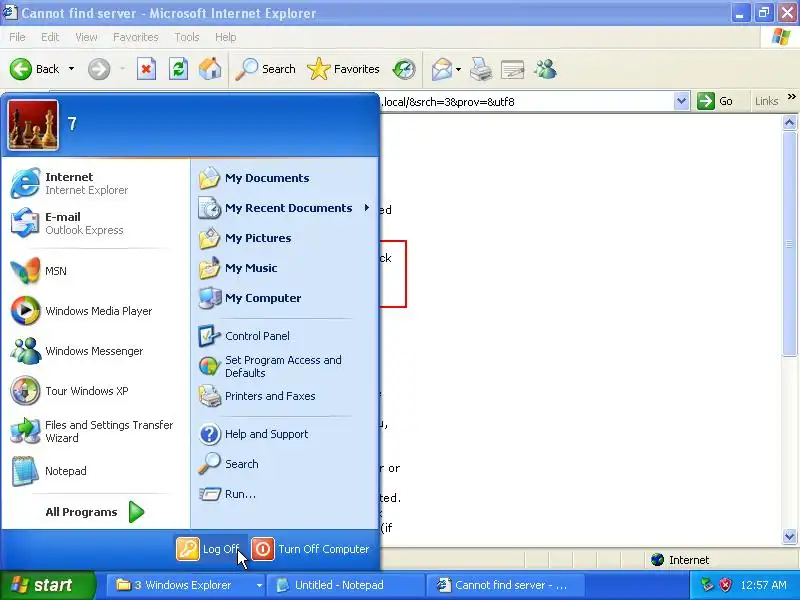The image size is (800, 600).
Task: Open My Documents folder
Action: (x=284, y=178)
